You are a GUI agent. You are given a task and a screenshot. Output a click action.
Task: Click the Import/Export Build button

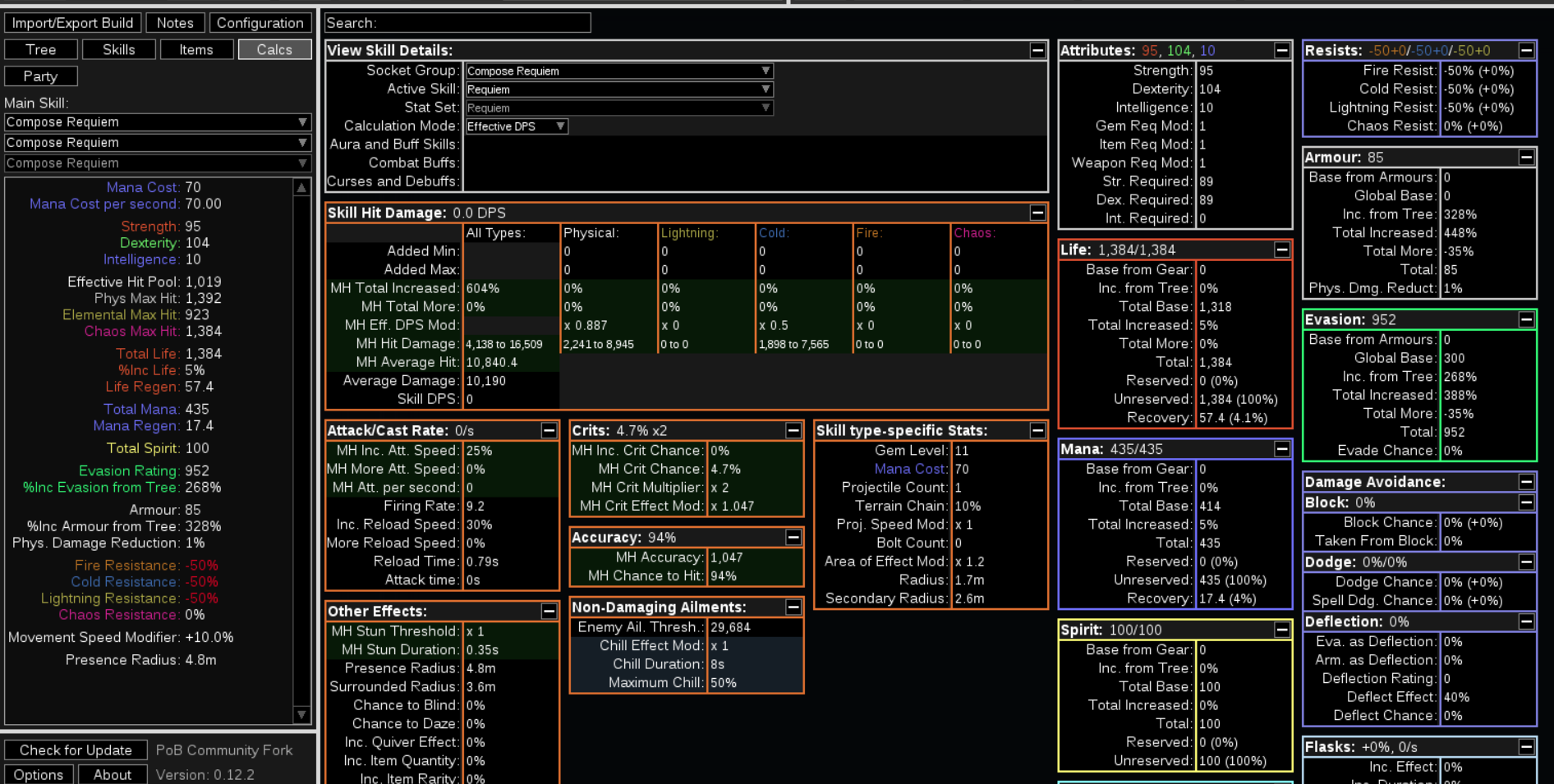(72, 23)
